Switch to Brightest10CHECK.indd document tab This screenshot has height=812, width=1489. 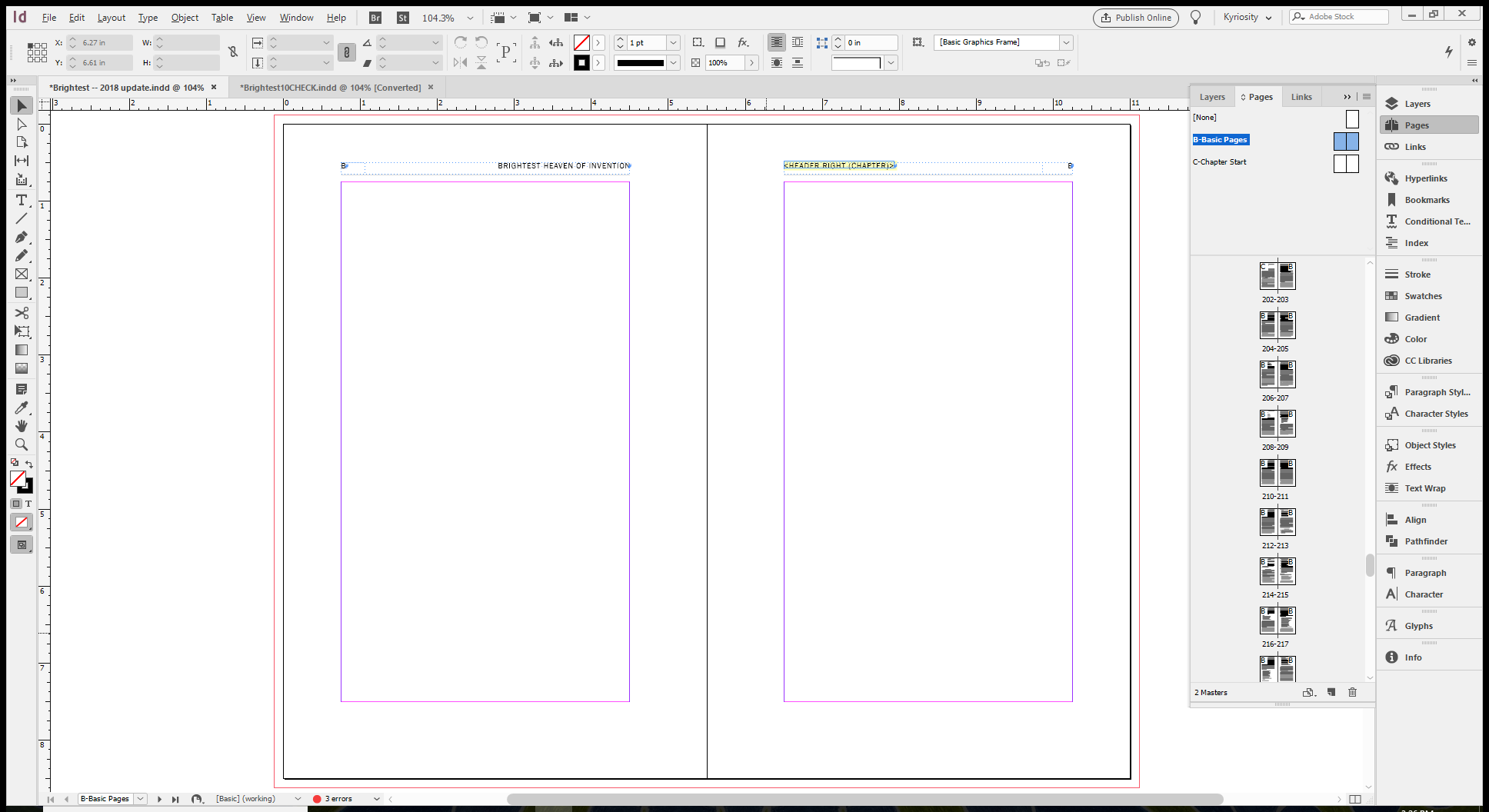tap(330, 88)
